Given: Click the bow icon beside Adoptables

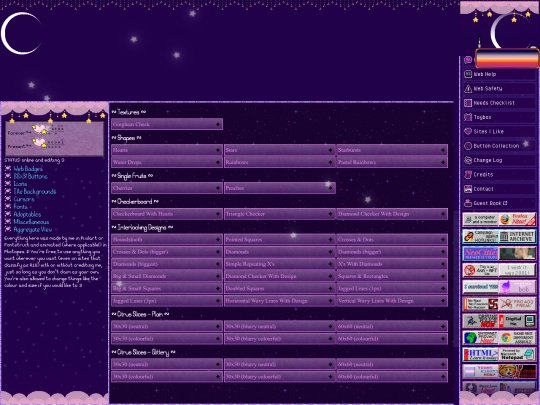Looking at the screenshot, I should coord(8,214).
